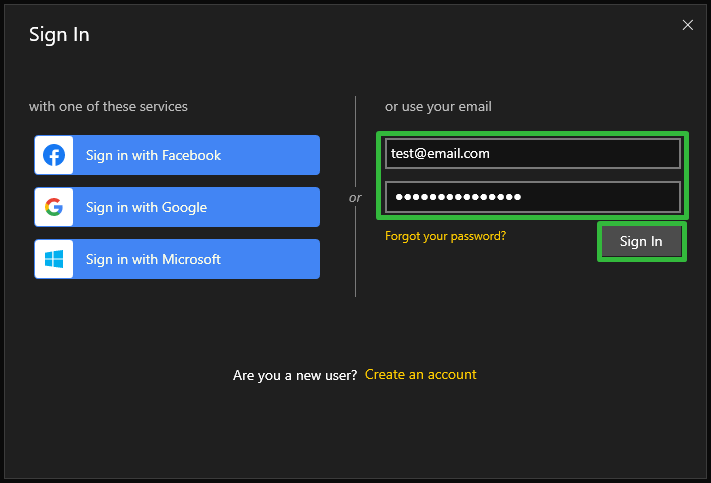The width and height of the screenshot is (711, 483).
Task: Choose Sign in with Google
Action: tap(177, 207)
